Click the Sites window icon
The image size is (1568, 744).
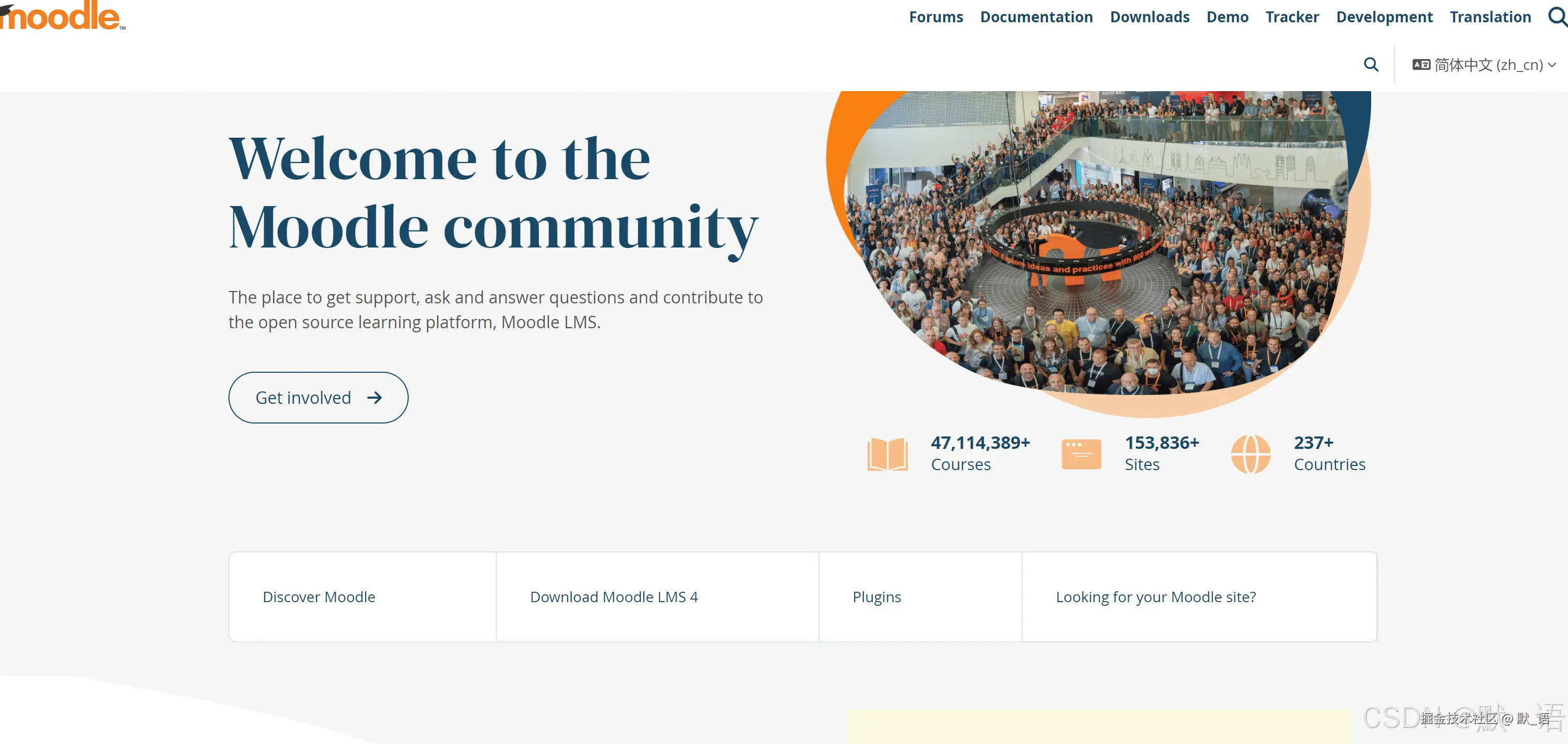1081,454
